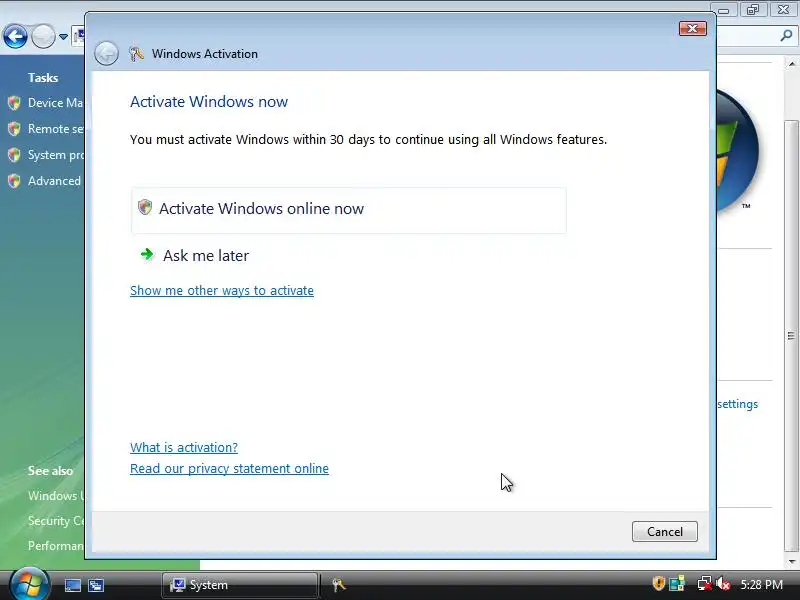Viewport: 800px width, 600px height.
Task: Click shield icon next to Device Manager
Action: click(14, 103)
